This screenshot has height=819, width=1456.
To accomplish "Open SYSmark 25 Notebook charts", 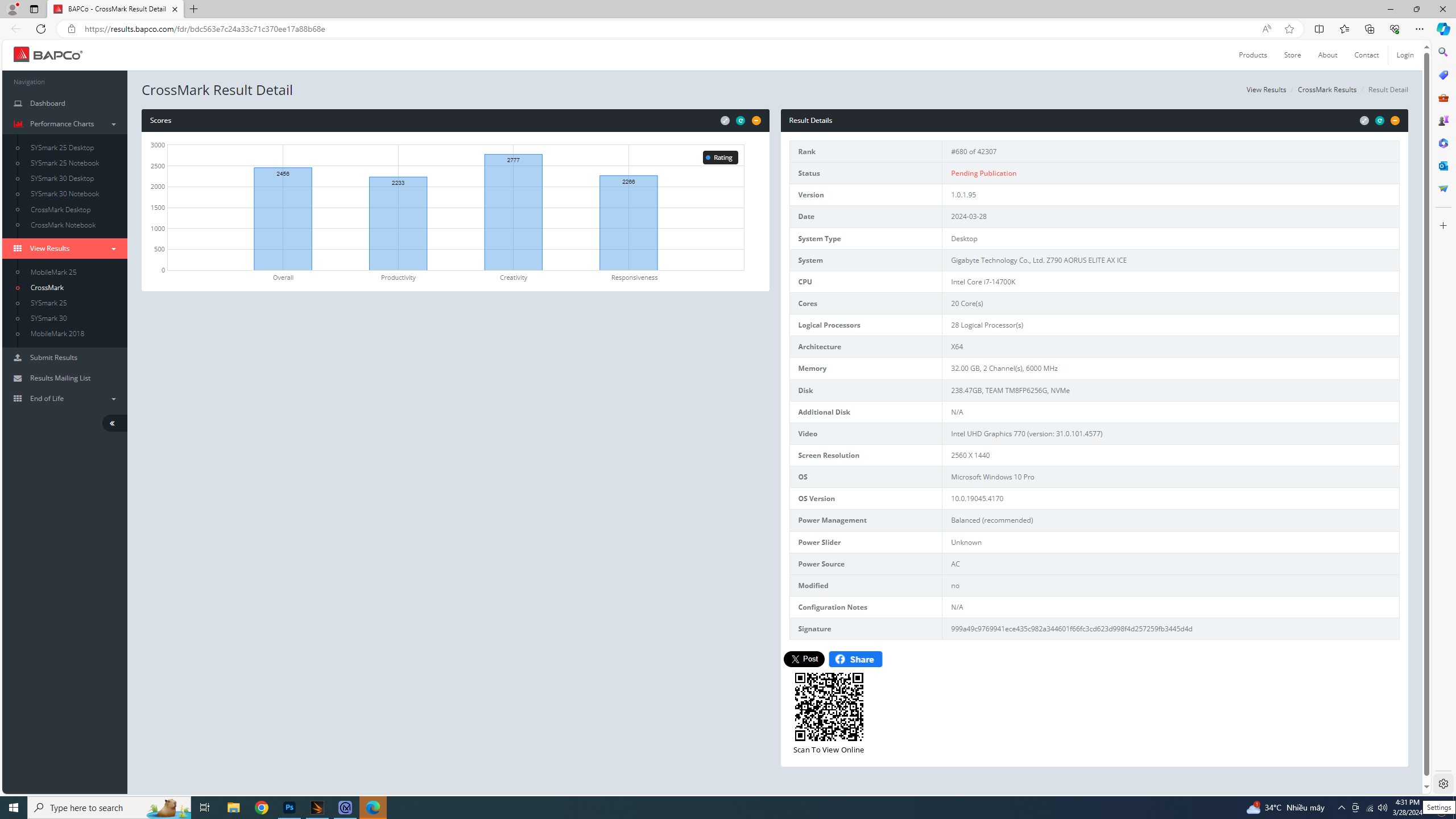I will (65, 163).
